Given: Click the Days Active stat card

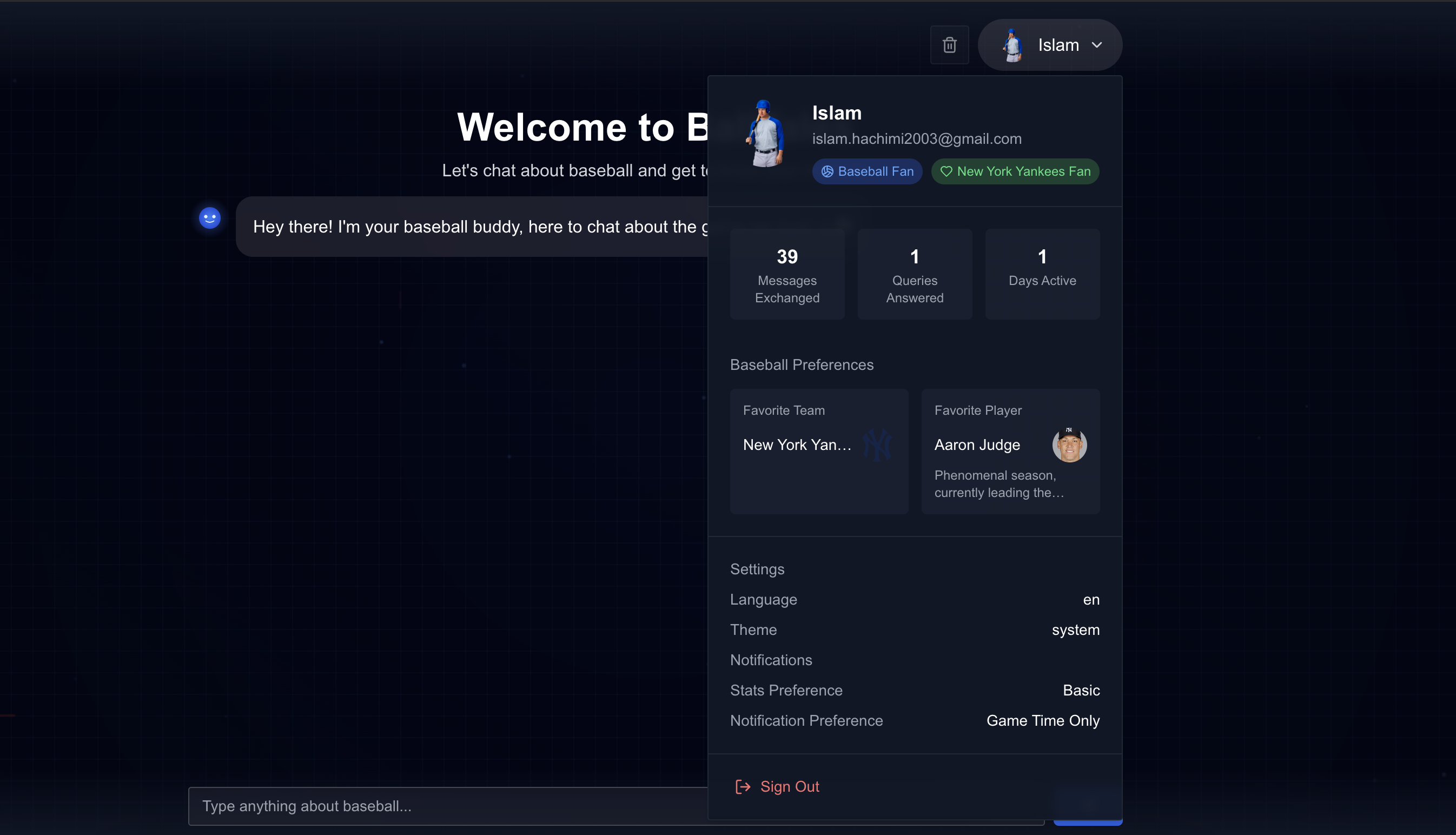Looking at the screenshot, I should (1042, 274).
